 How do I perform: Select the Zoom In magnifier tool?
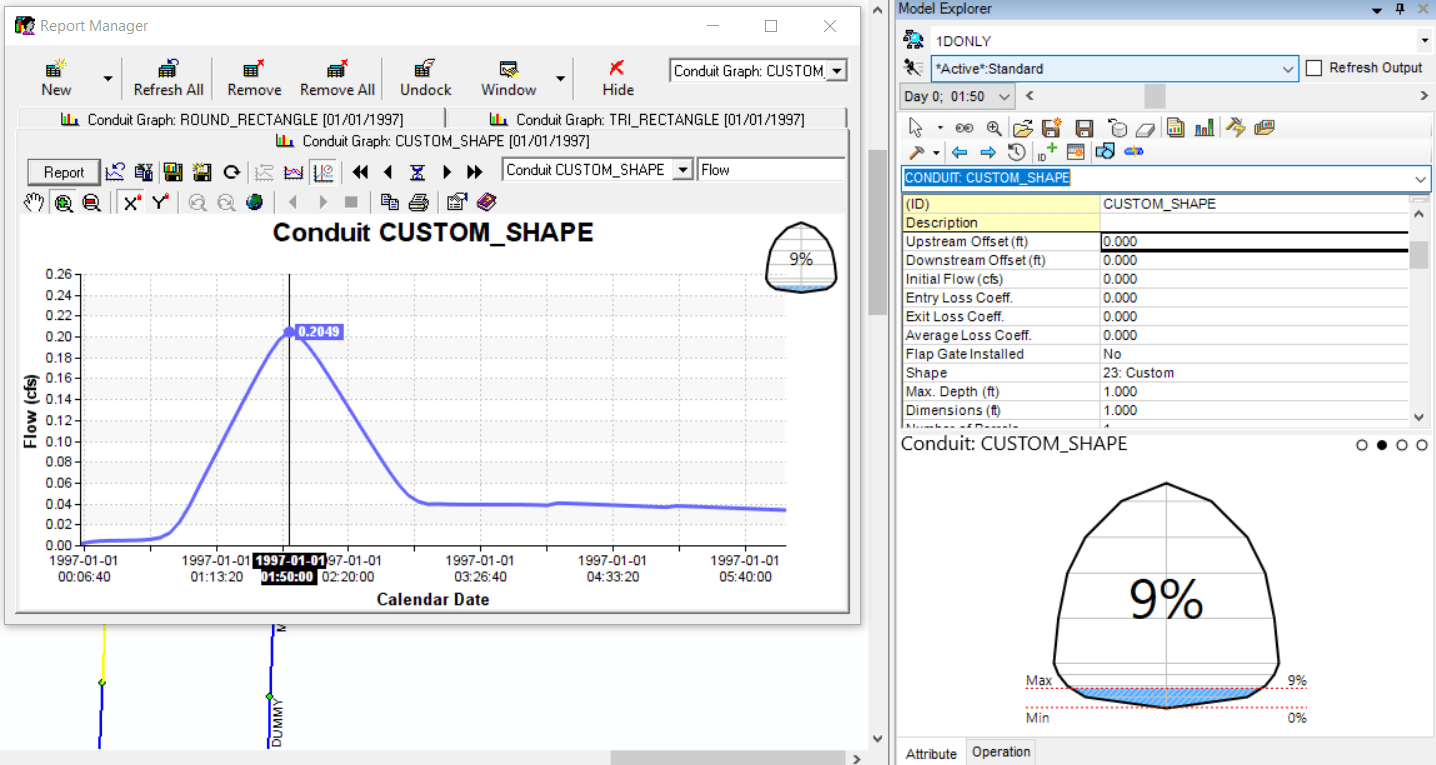[x=64, y=203]
